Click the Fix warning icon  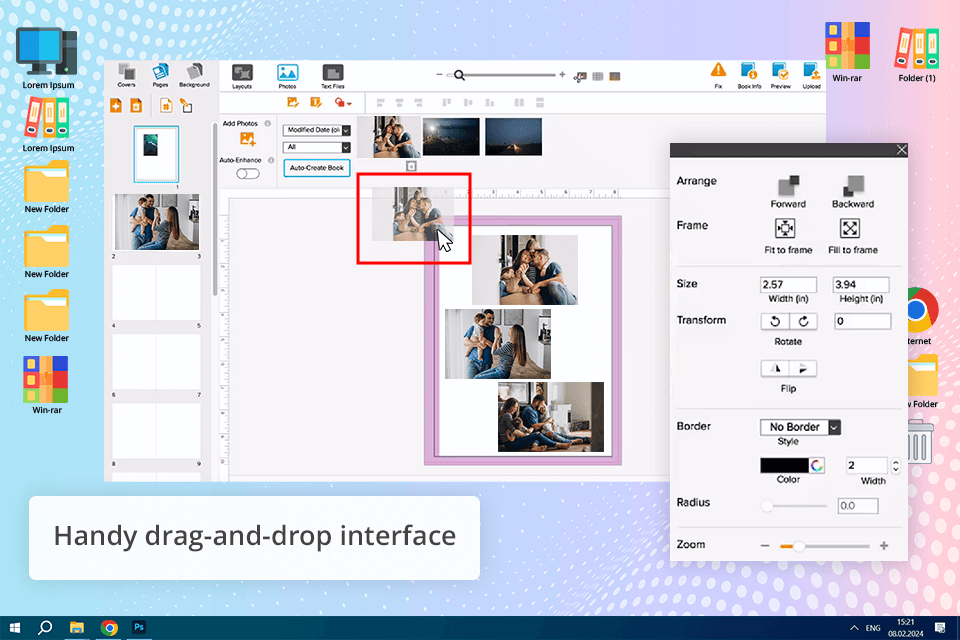coord(718,70)
